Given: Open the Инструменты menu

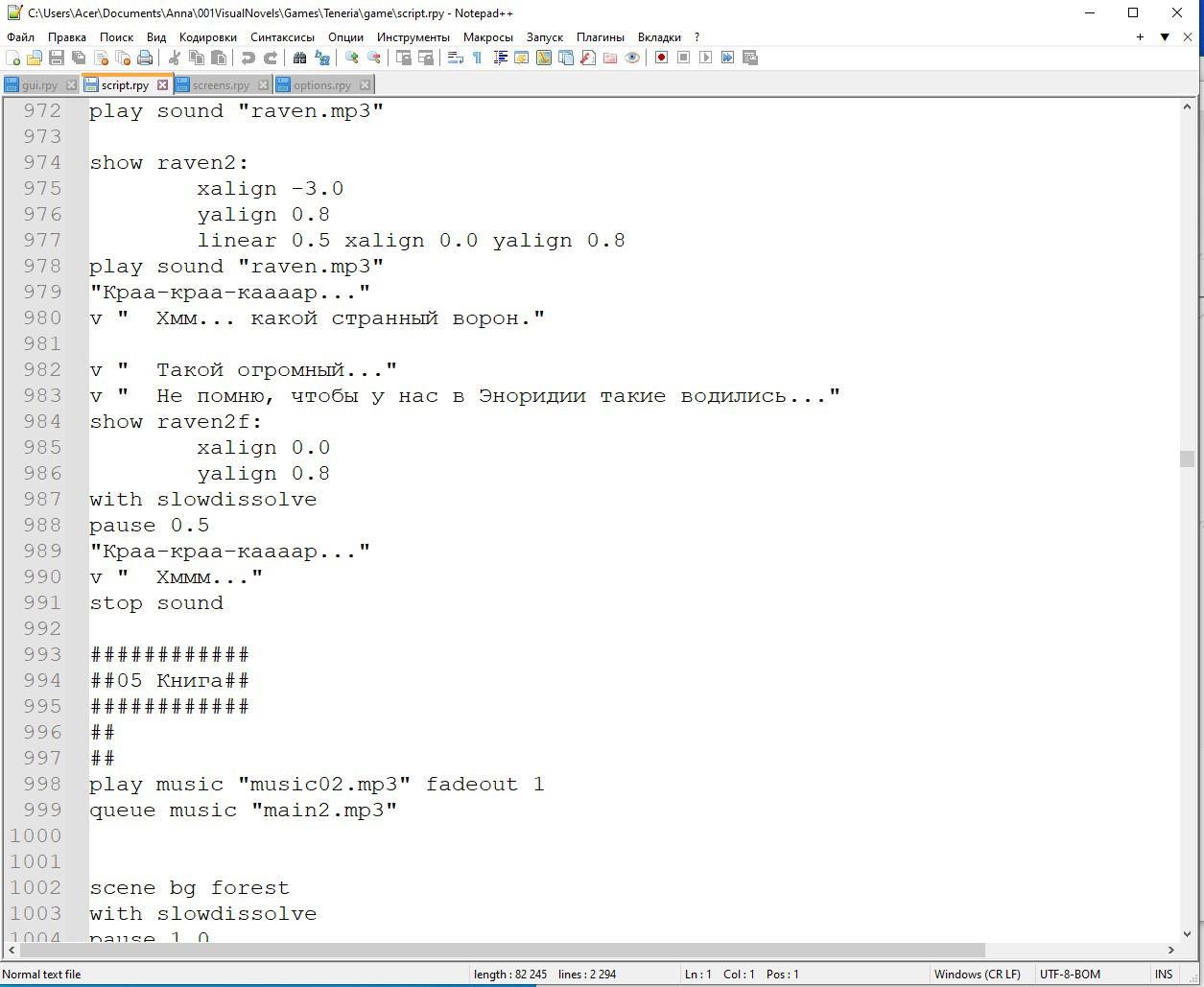Looking at the screenshot, I should [413, 36].
